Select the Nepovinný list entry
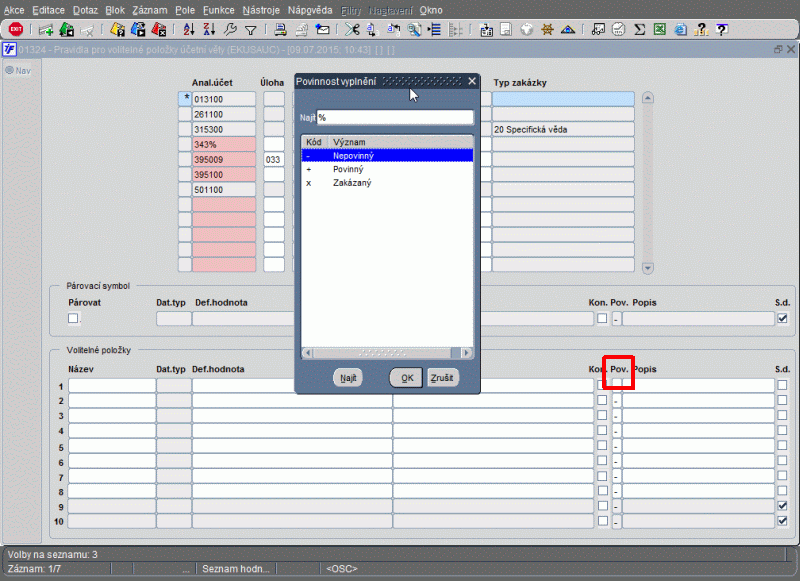Viewport: 800px width, 581px height. pos(387,156)
